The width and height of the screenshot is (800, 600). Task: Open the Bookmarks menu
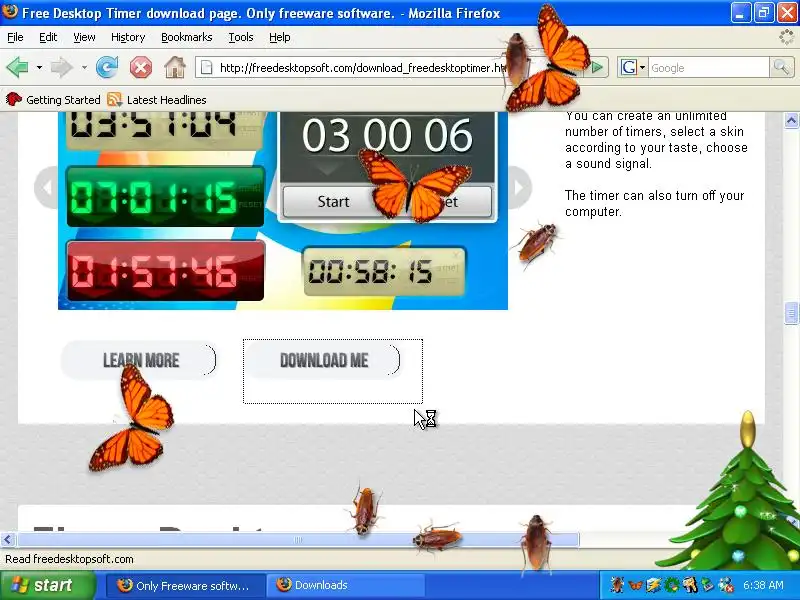[x=187, y=37]
